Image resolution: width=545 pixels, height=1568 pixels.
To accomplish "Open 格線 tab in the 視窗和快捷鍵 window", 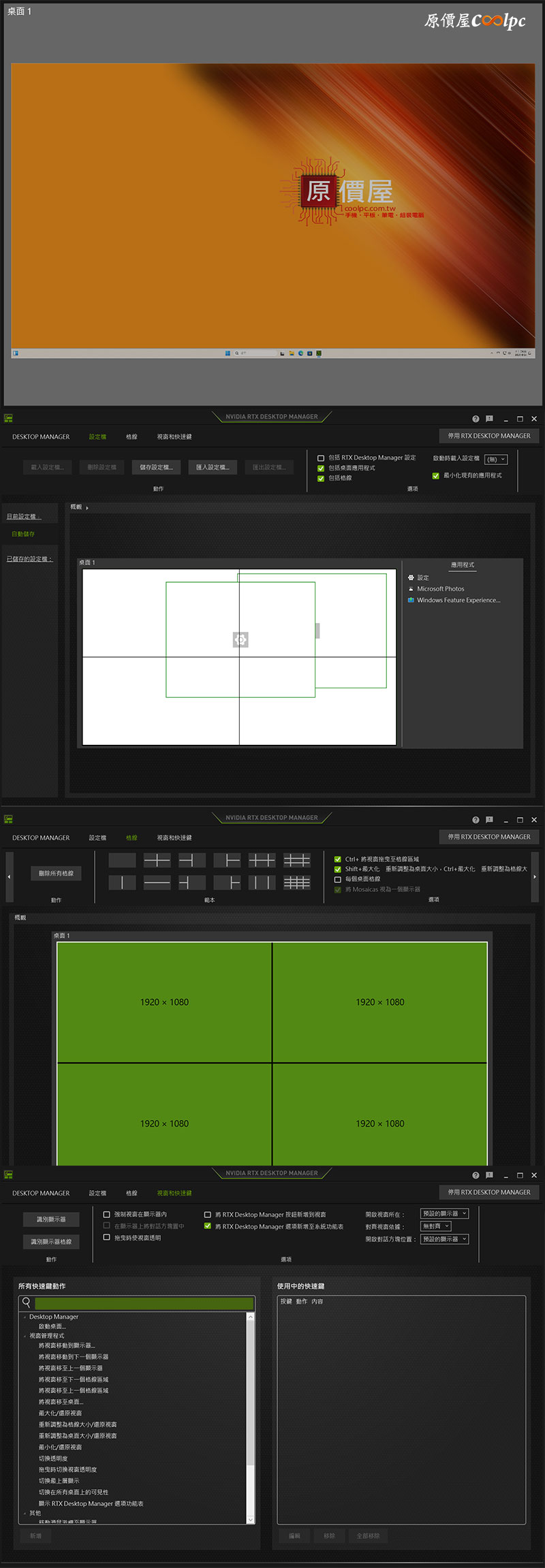I will pyautogui.click(x=131, y=1194).
